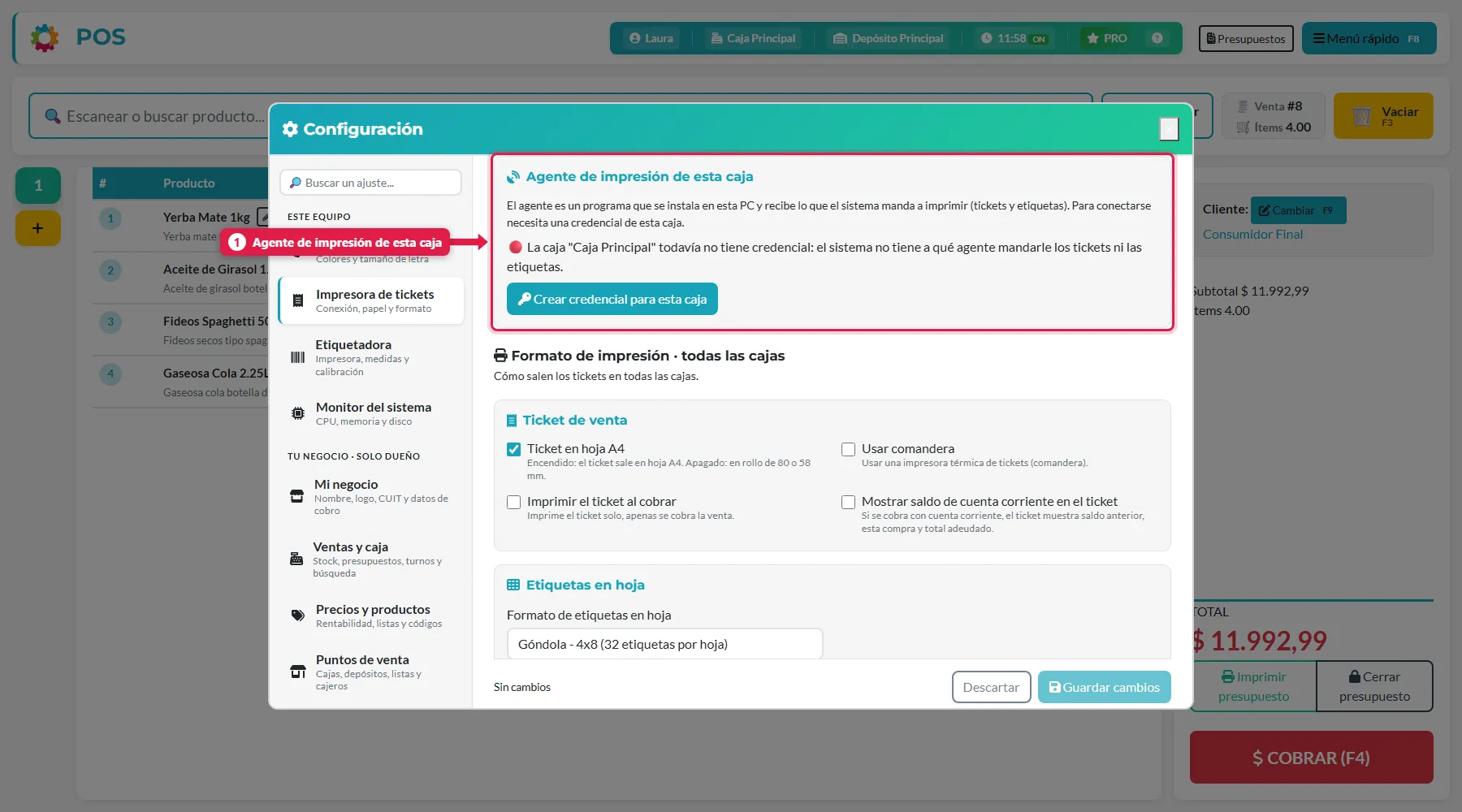Click the help question mark icon
Screen dimensions: 1462x812
(x=1157, y=38)
